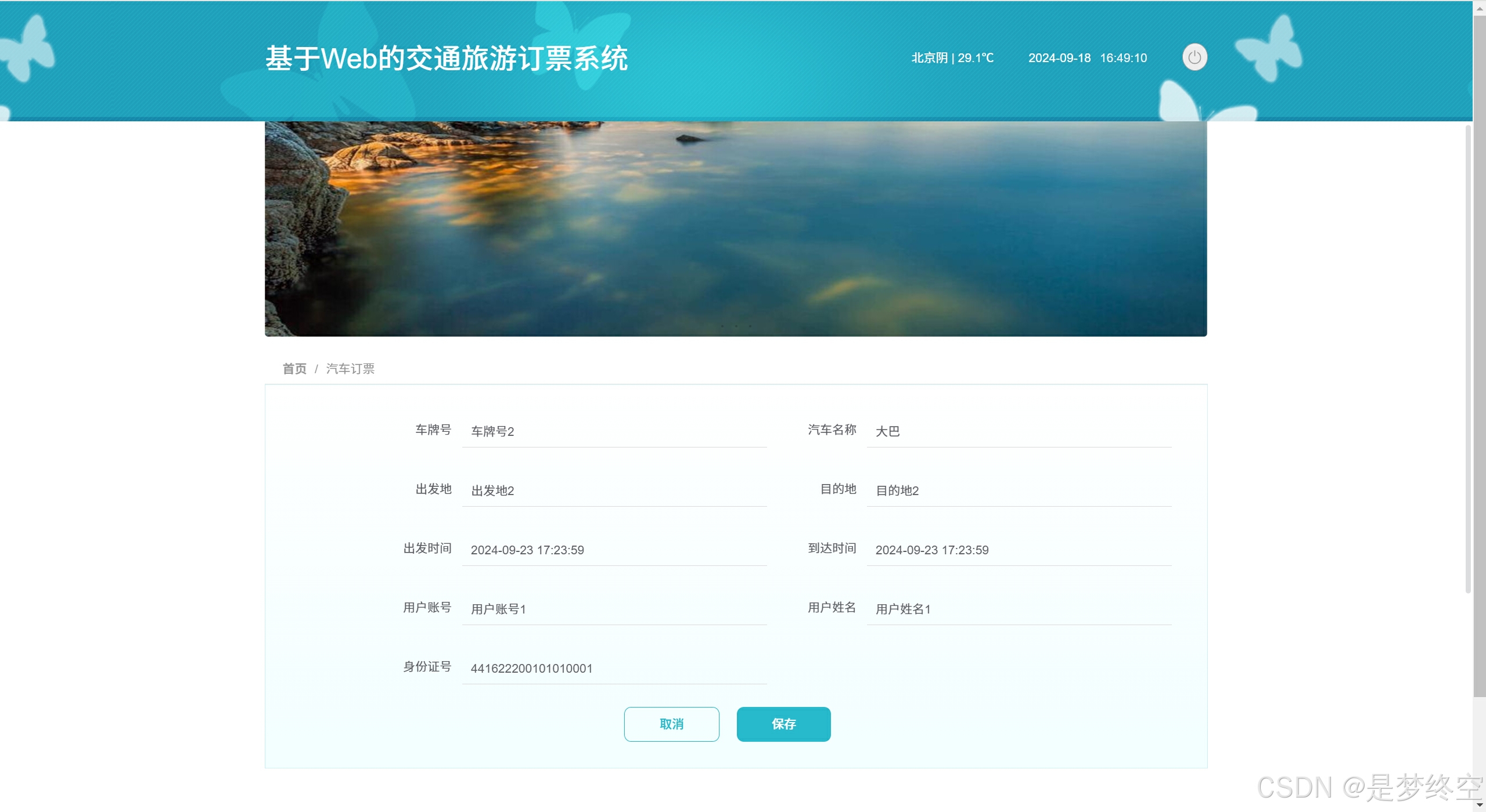
Task: Select the 用户姓名 input field
Action: (1019, 609)
